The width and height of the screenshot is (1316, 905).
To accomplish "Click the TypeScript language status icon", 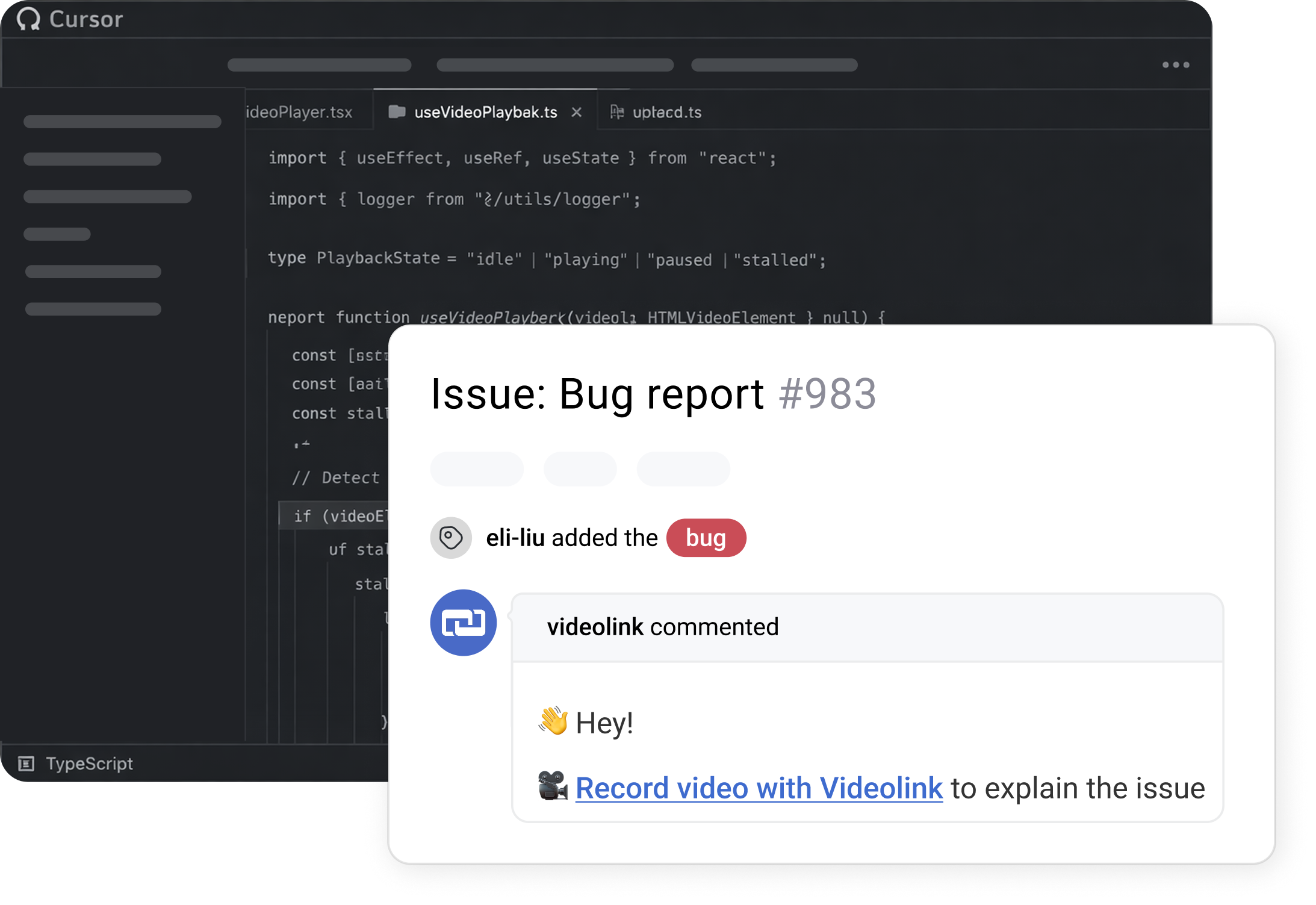I will (x=26, y=763).
